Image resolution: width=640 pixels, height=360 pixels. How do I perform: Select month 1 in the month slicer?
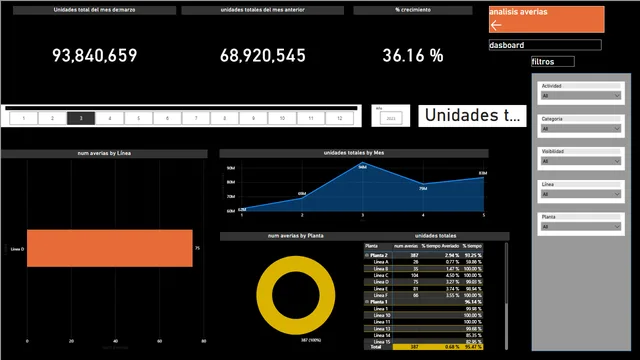coord(24,118)
